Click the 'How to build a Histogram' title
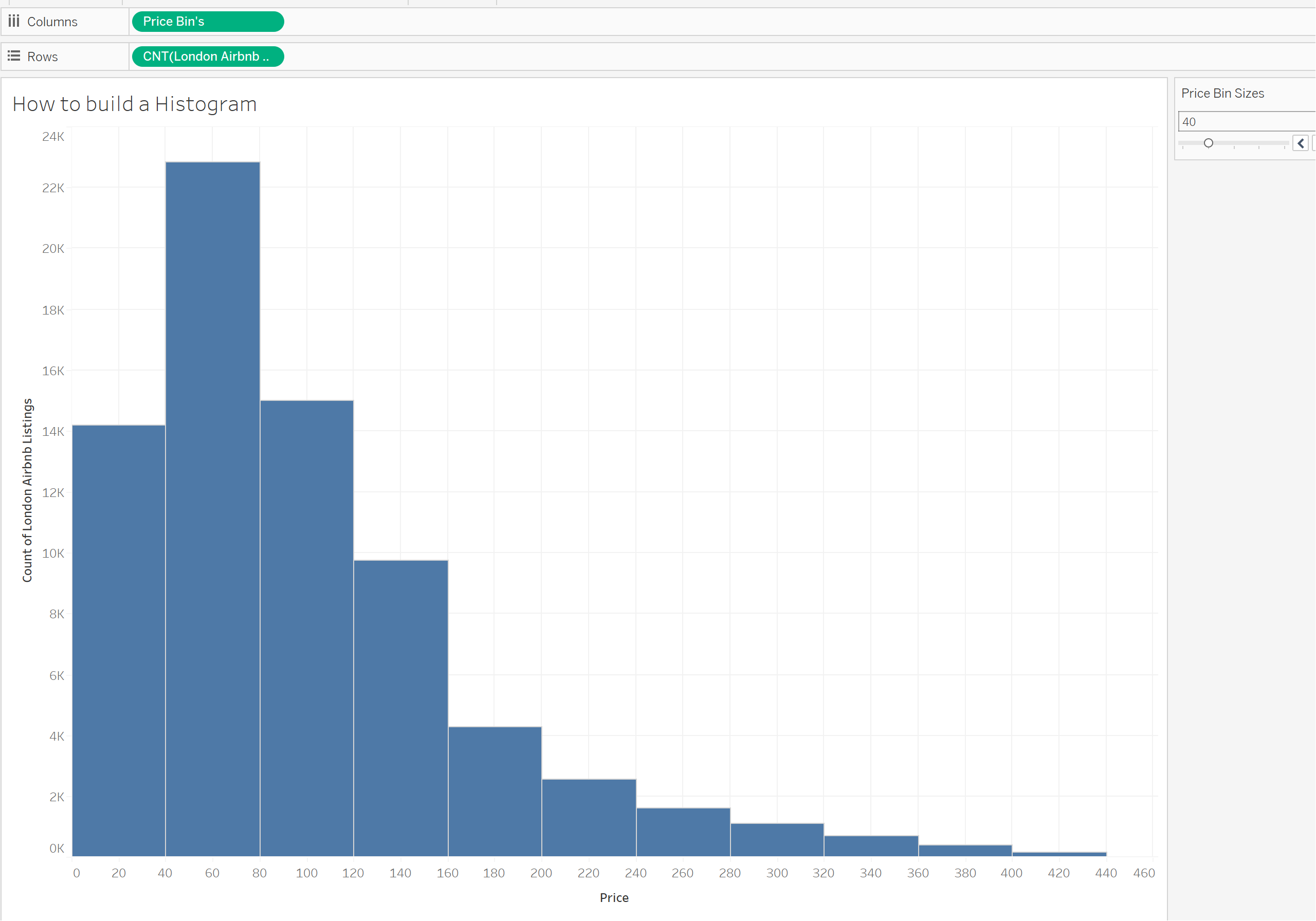 [x=135, y=104]
